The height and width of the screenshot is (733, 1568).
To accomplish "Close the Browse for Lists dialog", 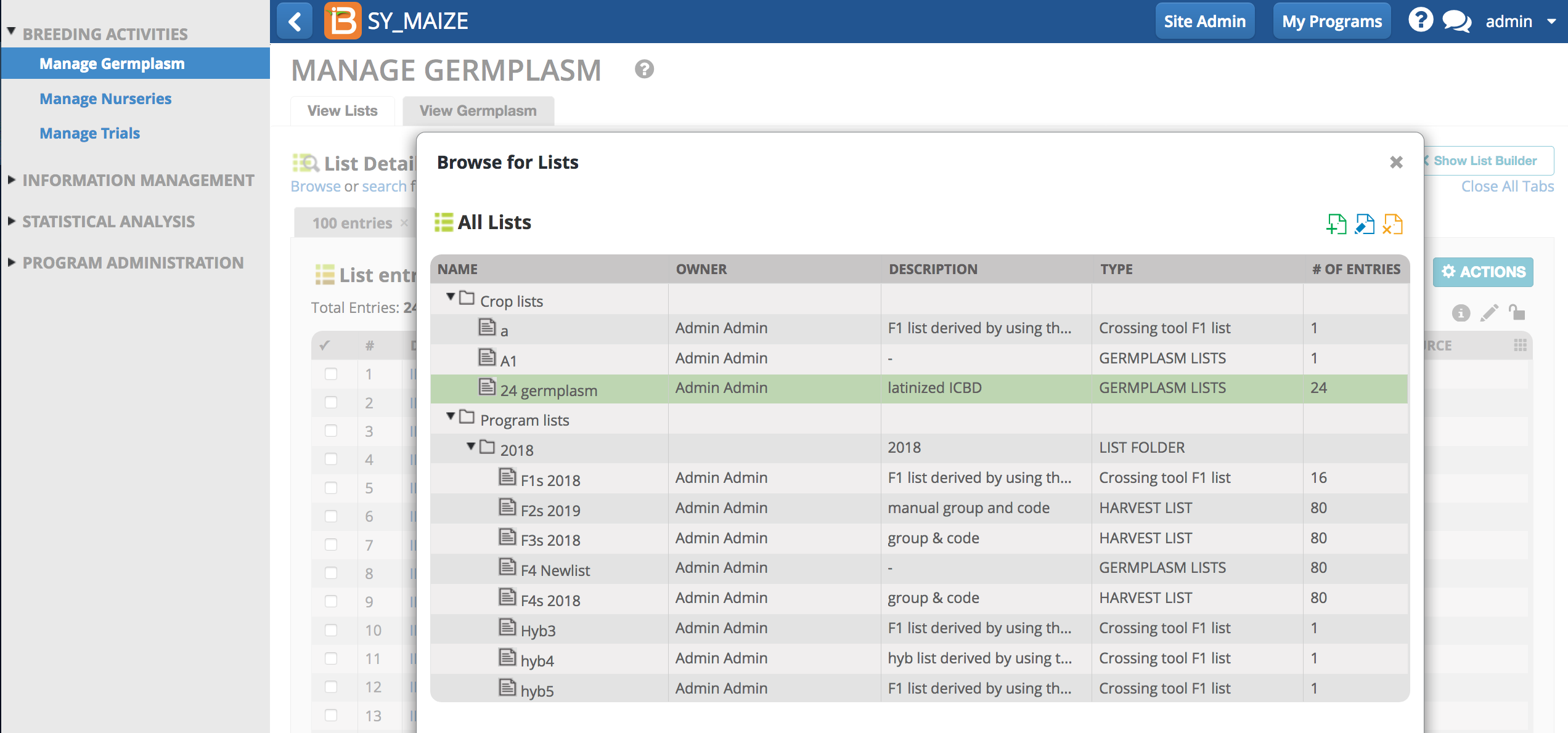I will [1396, 162].
